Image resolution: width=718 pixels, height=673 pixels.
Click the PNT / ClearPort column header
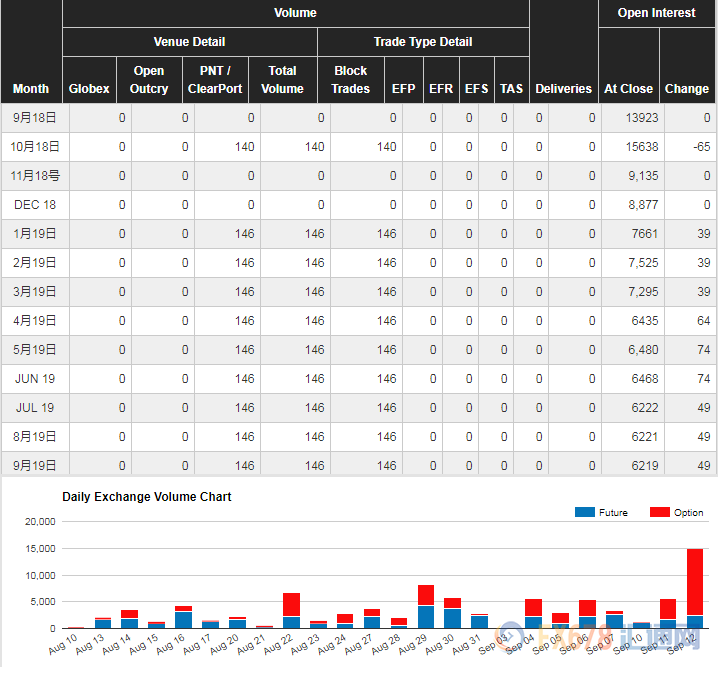tap(215, 80)
